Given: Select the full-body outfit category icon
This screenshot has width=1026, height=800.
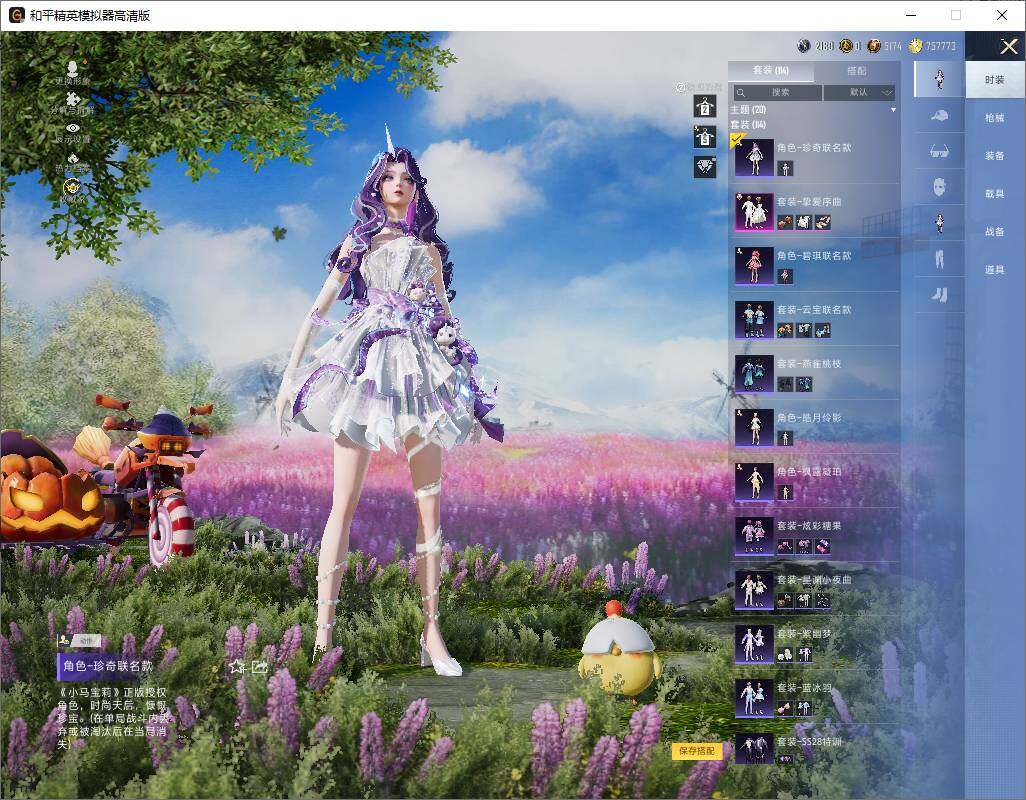Looking at the screenshot, I should pyautogui.click(x=940, y=79).
